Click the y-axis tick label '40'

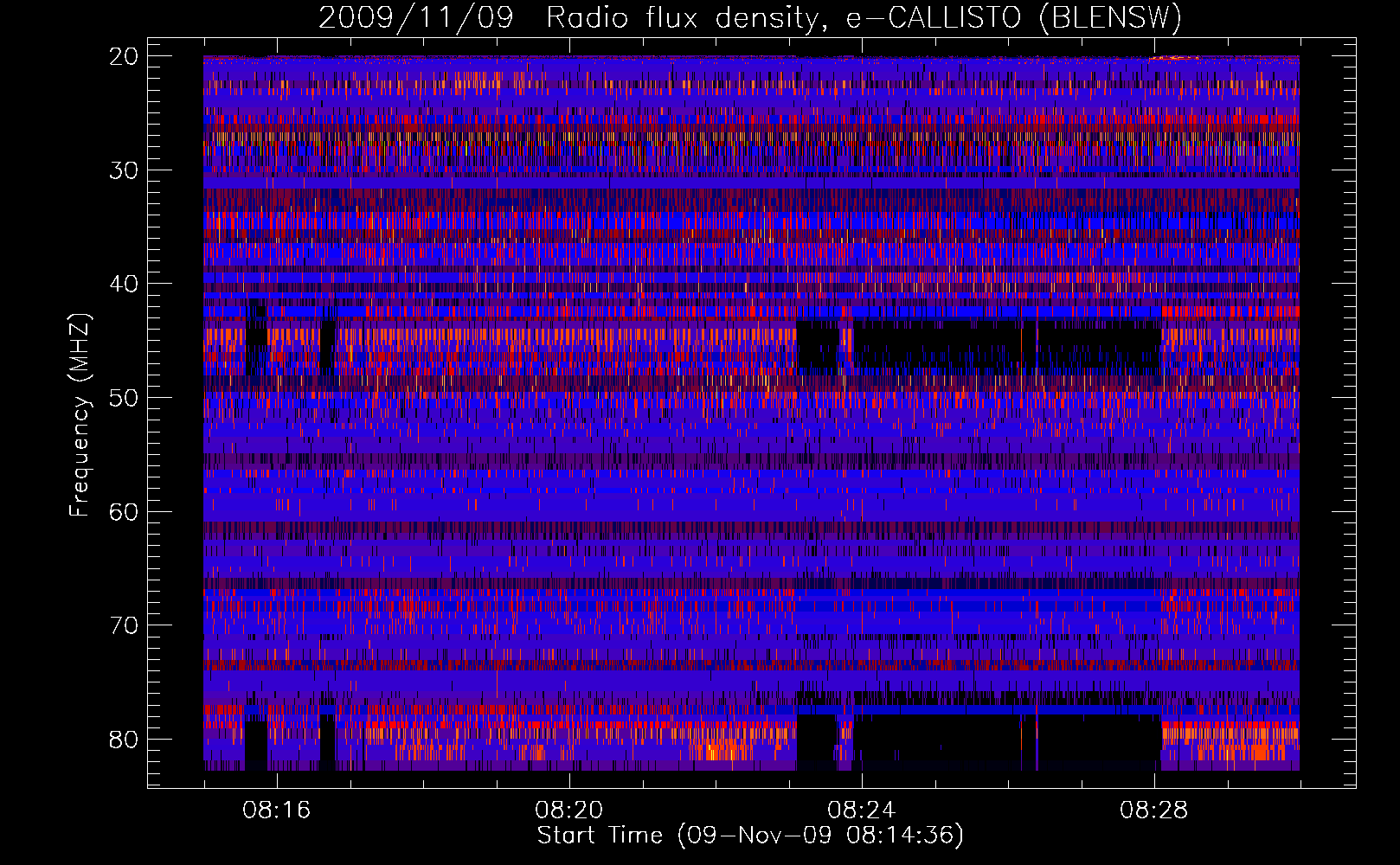124,284
